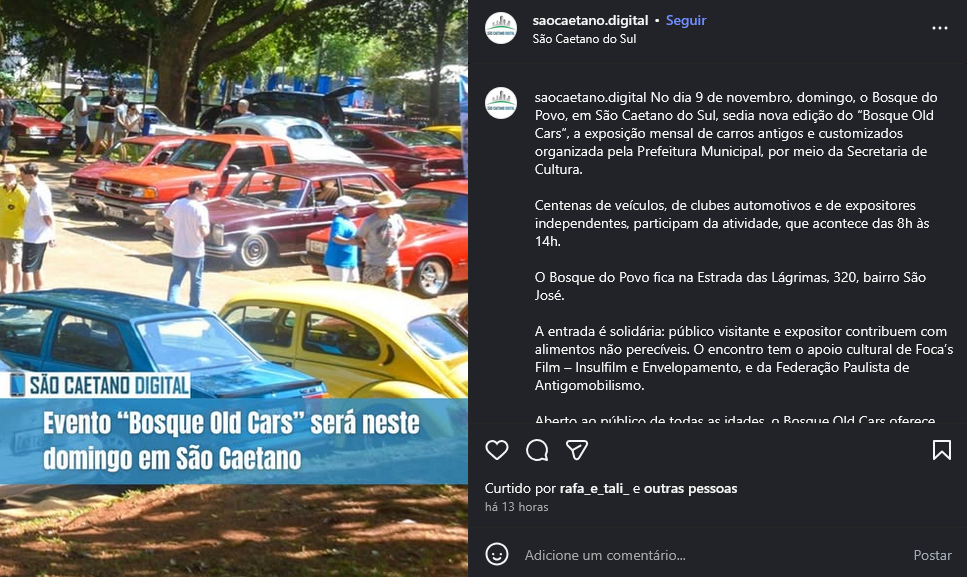967x577 pixels.
Task: Open the emoji picker smiley icon
Action: pyautogui.click(x=496, y=554)
